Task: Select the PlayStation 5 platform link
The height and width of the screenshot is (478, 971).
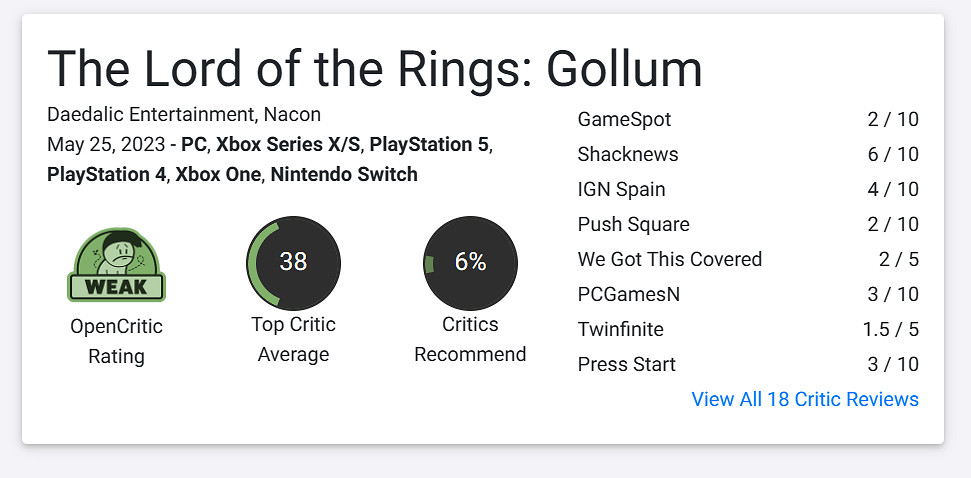Action: [429, 145]
